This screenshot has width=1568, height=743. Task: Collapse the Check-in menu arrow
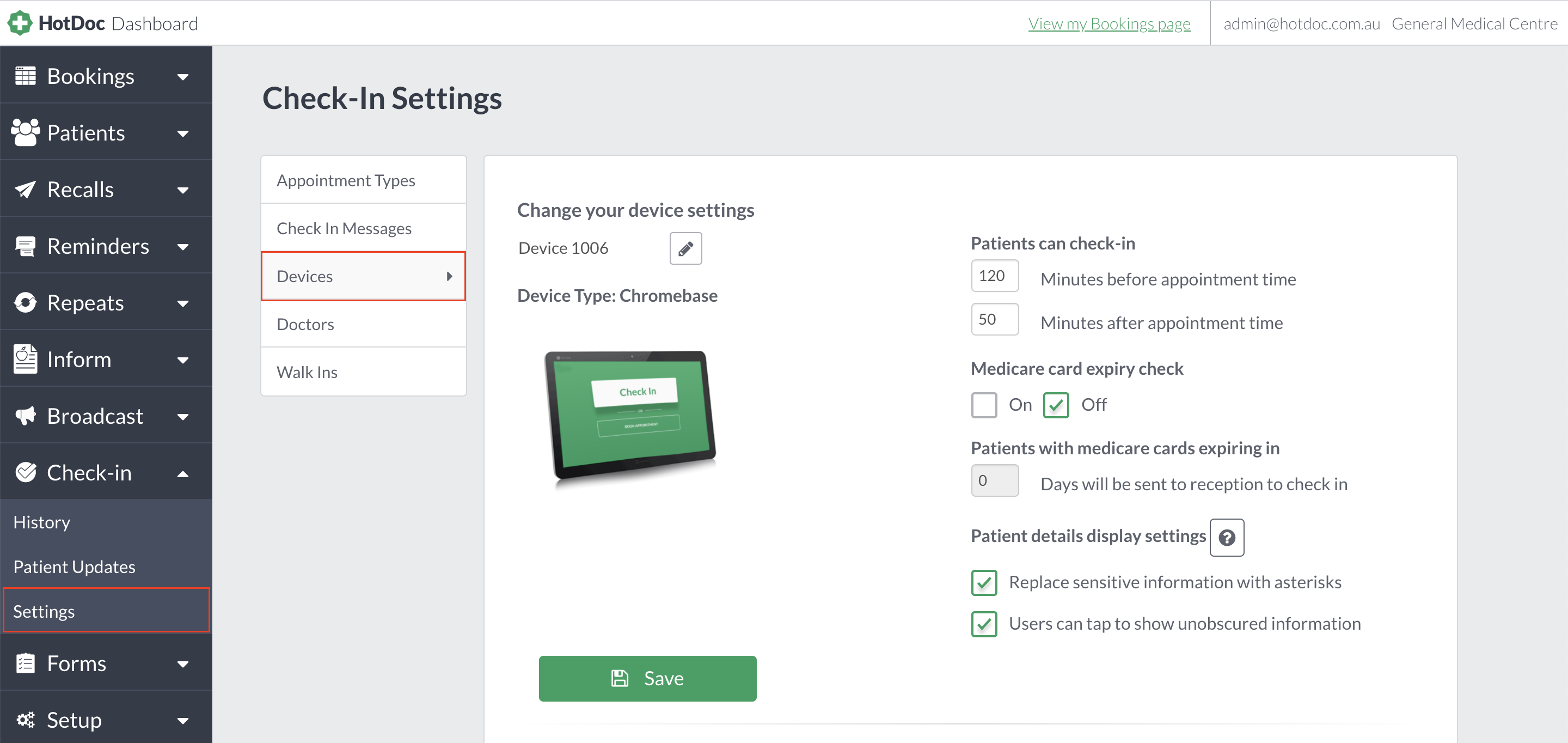coord(182,474)
